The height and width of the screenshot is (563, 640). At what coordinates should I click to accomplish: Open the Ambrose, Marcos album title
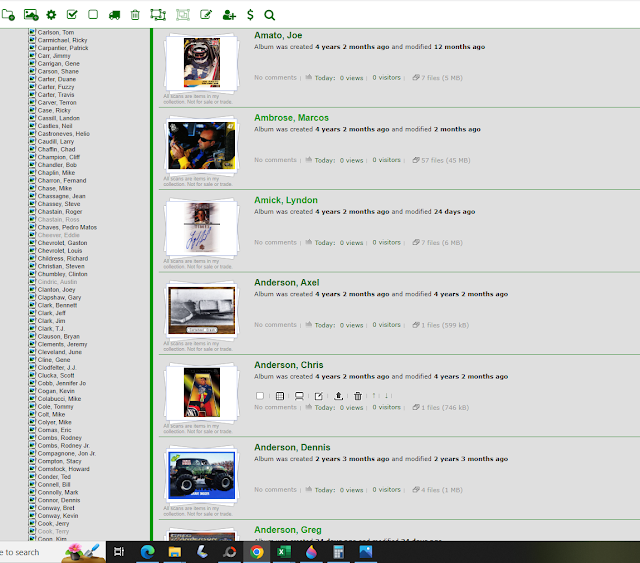291,118
